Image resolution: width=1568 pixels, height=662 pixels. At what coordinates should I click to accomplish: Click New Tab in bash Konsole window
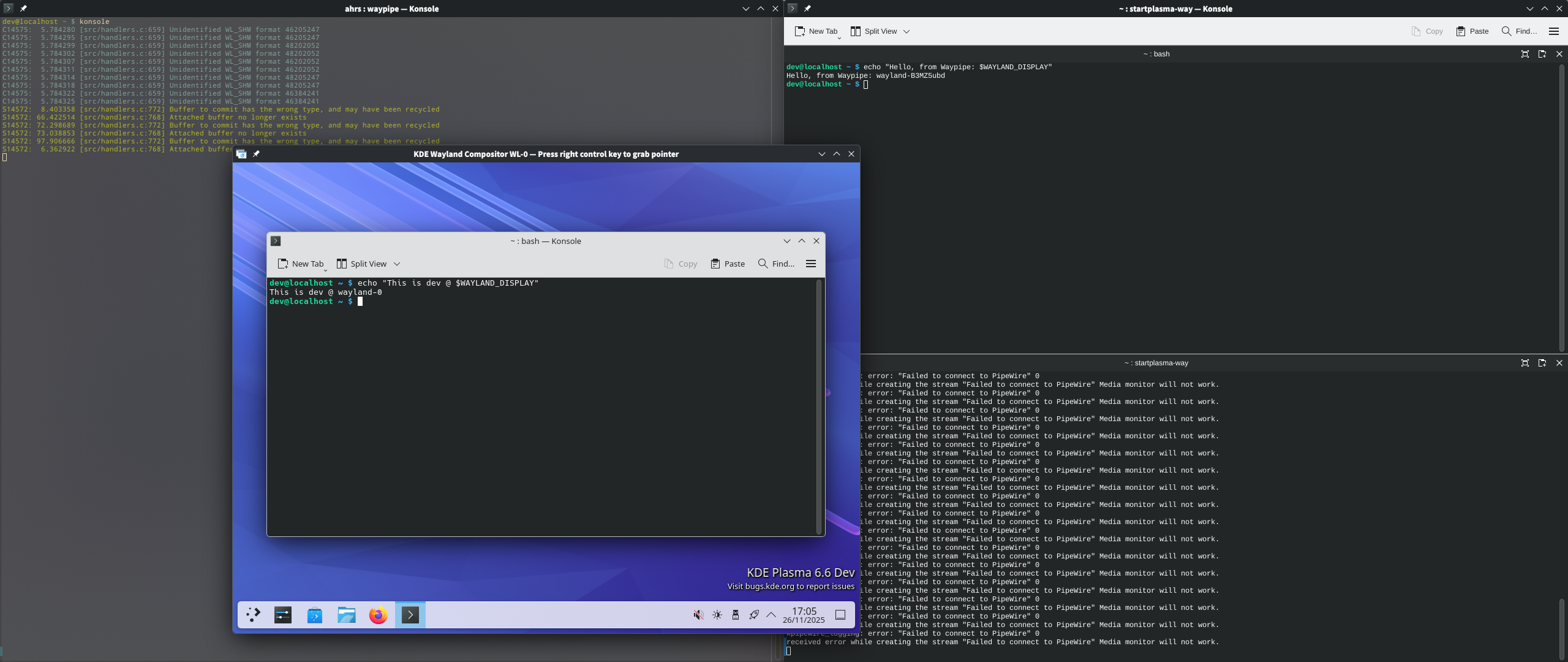click(x=301, y=264)
